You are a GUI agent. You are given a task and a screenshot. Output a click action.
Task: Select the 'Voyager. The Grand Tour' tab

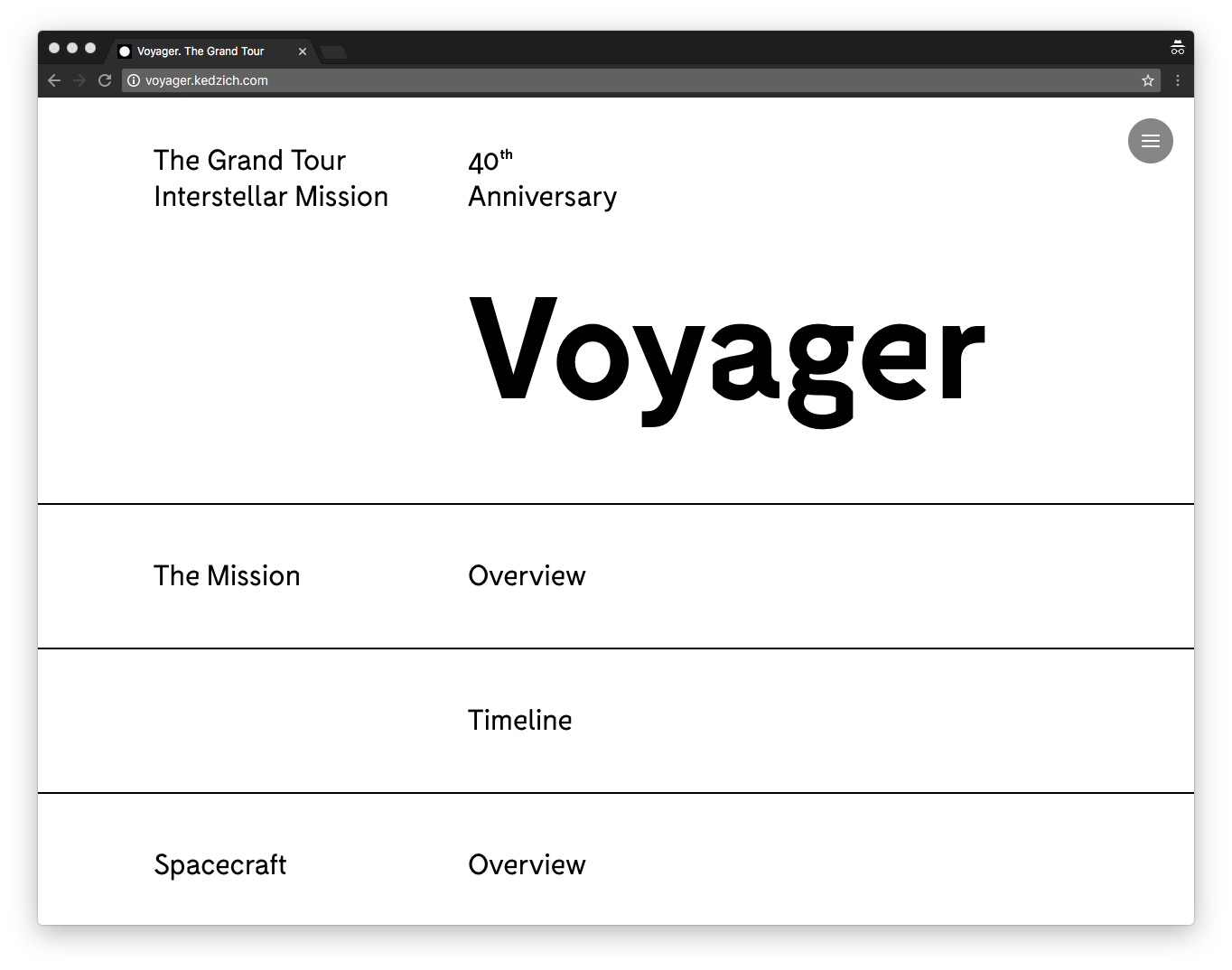(201, 51)
